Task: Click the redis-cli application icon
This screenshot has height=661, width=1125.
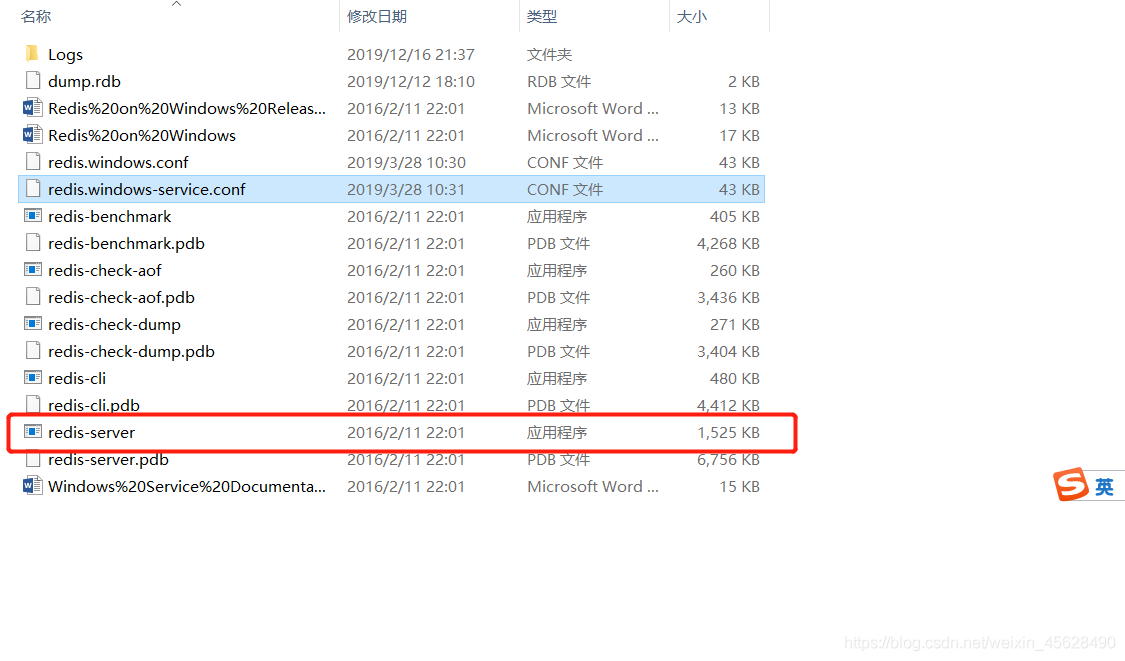Action: tap(32, 378)
